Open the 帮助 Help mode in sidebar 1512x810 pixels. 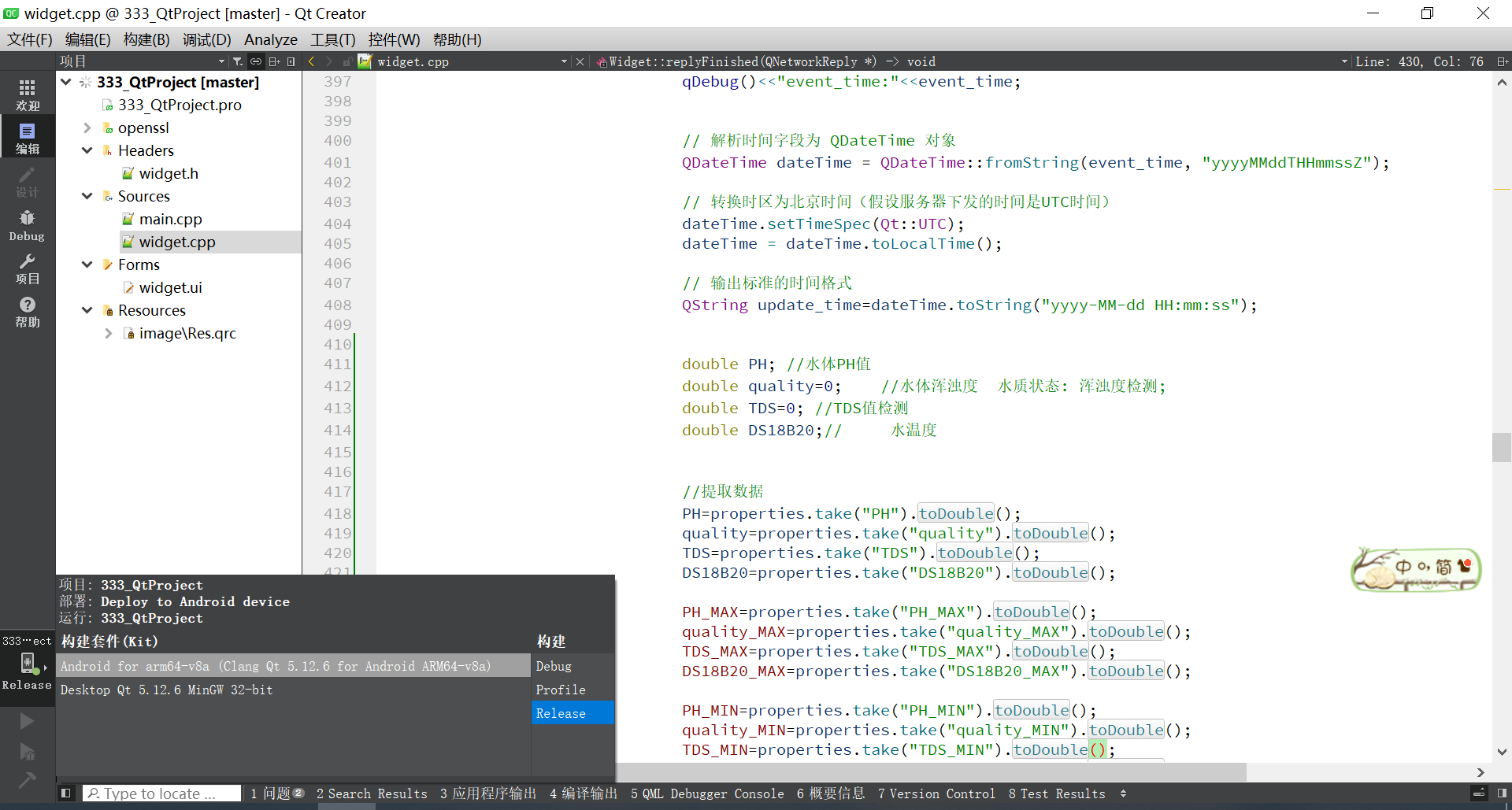coord(27,312)
